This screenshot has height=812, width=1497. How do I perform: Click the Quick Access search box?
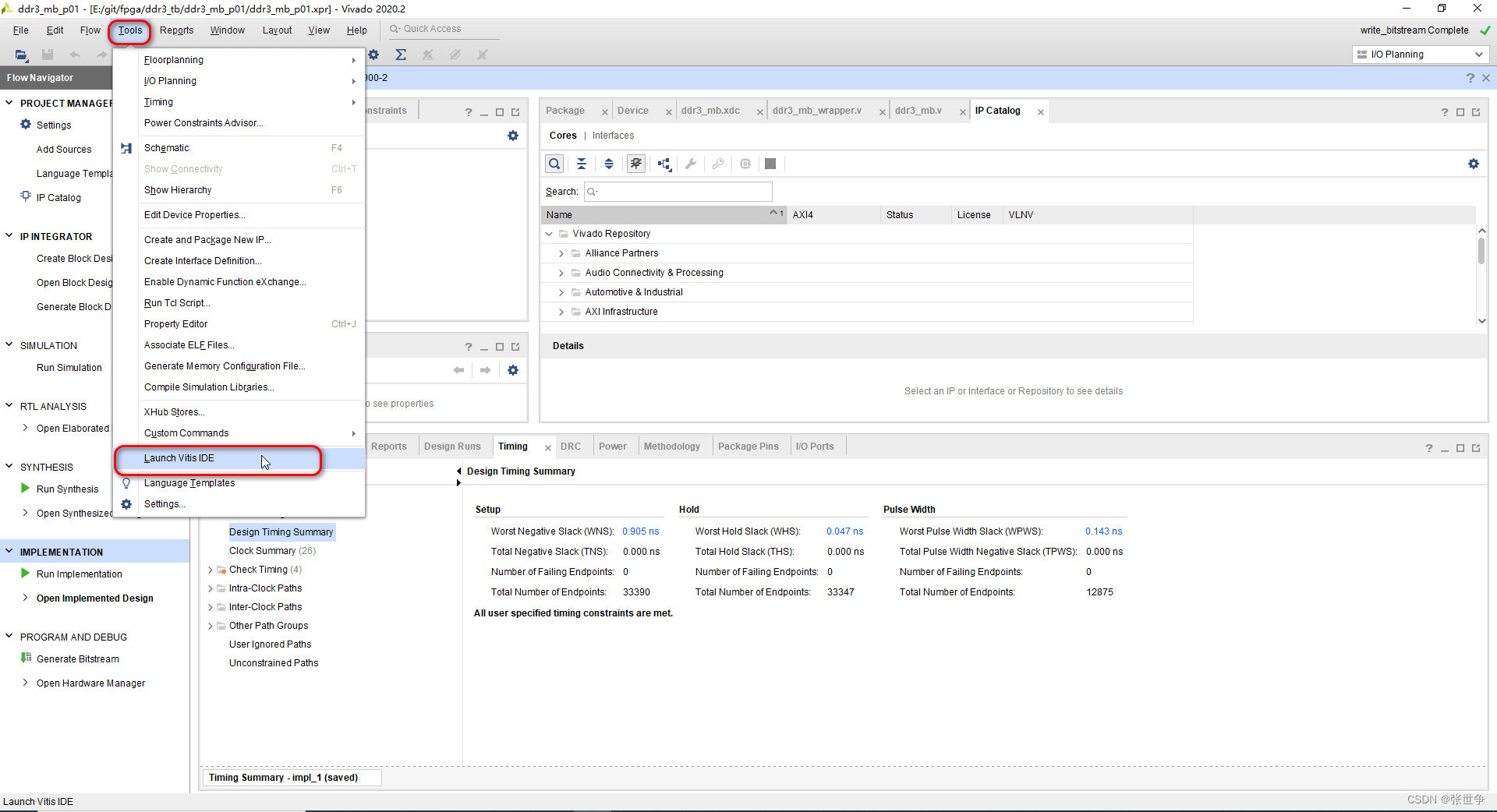click(x=444, y=30)
